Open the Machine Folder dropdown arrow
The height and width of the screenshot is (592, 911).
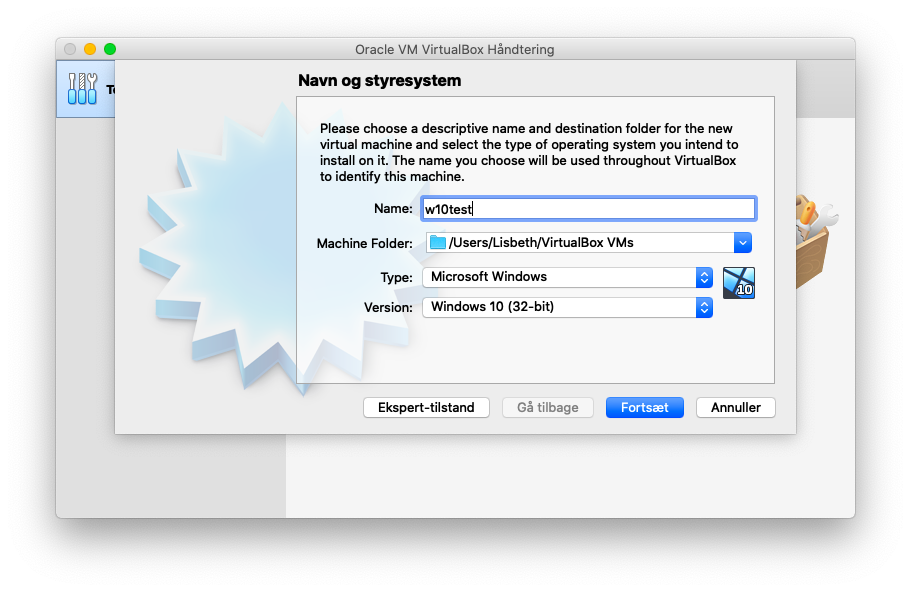click(743, 243)
